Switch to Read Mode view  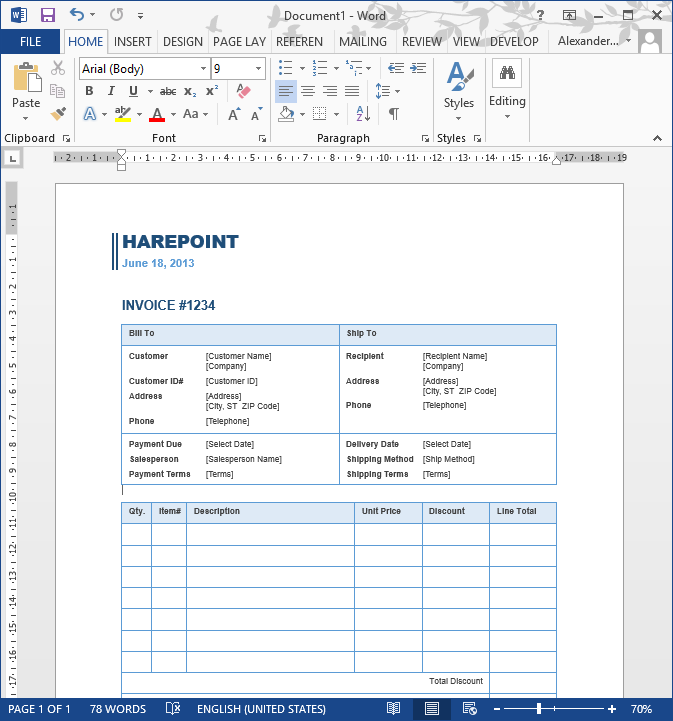pyautogui.click(x=394, y=709)
